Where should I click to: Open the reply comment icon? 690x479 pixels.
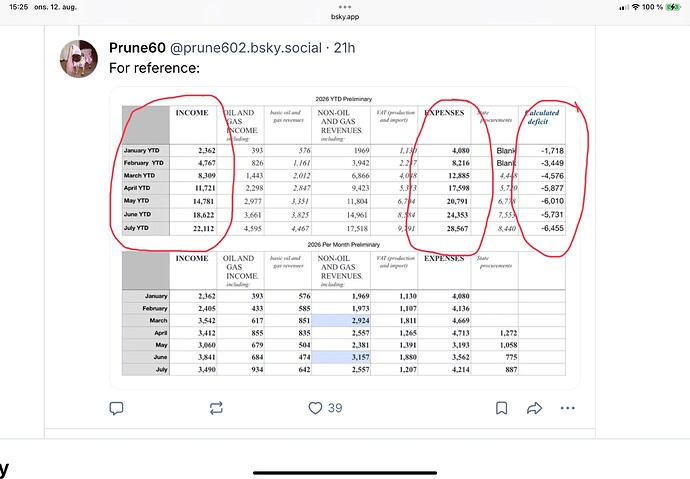[x=116, y=408]
